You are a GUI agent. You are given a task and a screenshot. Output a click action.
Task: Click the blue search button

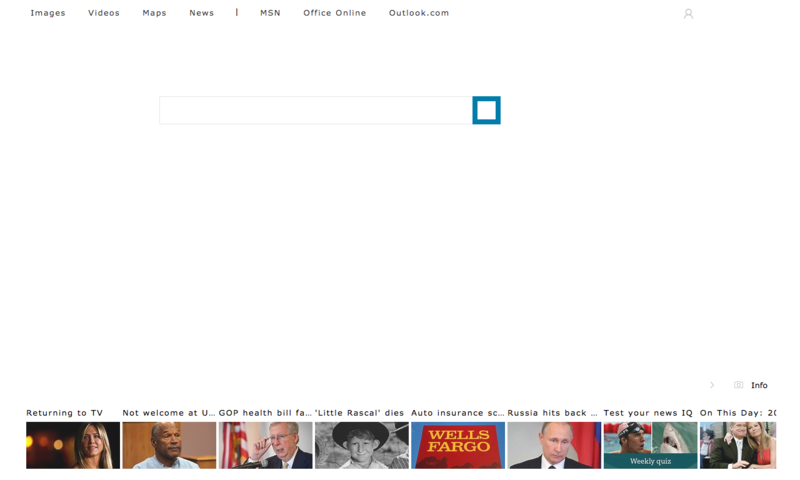pyautogui.click(x=486, y=110)
